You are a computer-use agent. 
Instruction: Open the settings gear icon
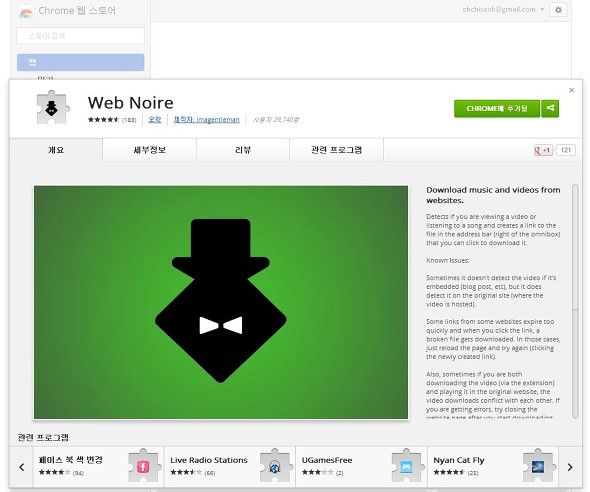click(558, 10)
